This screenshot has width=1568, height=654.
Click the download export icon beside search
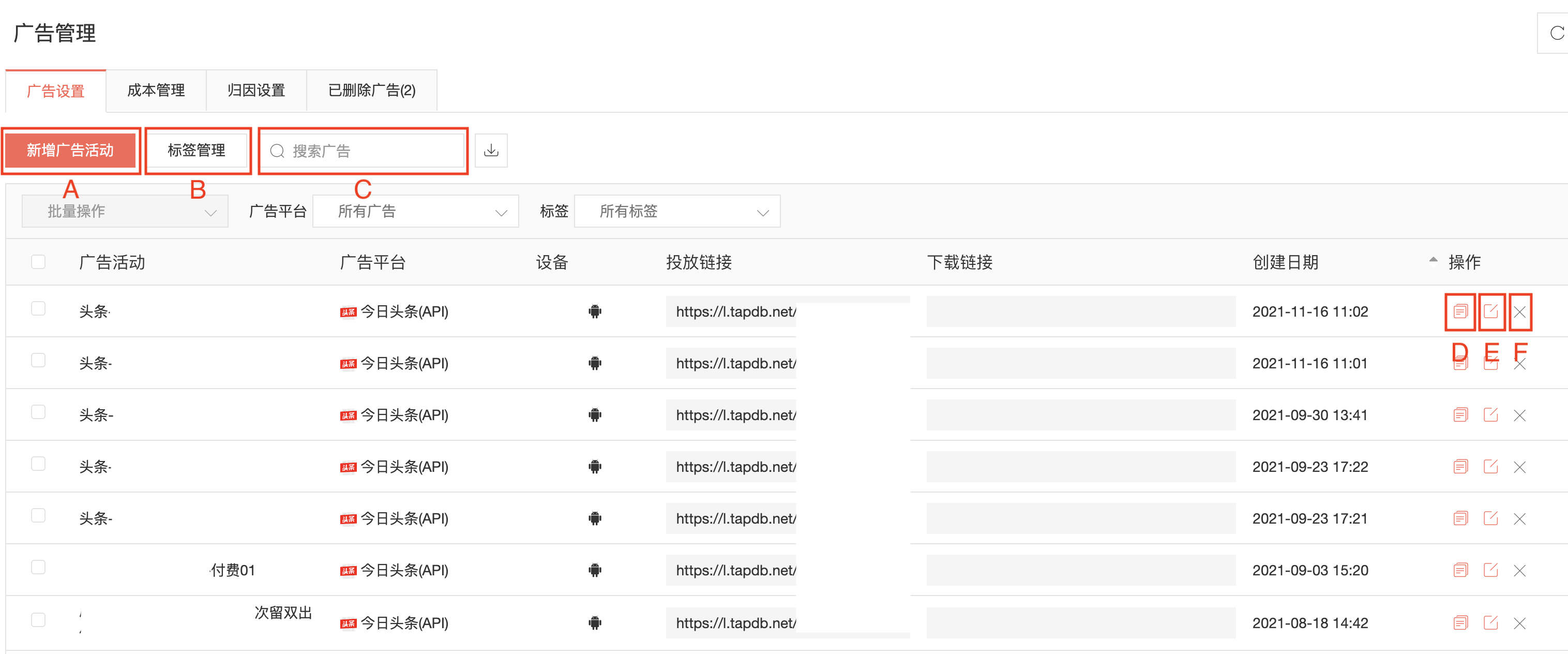(x=491, y=151)
